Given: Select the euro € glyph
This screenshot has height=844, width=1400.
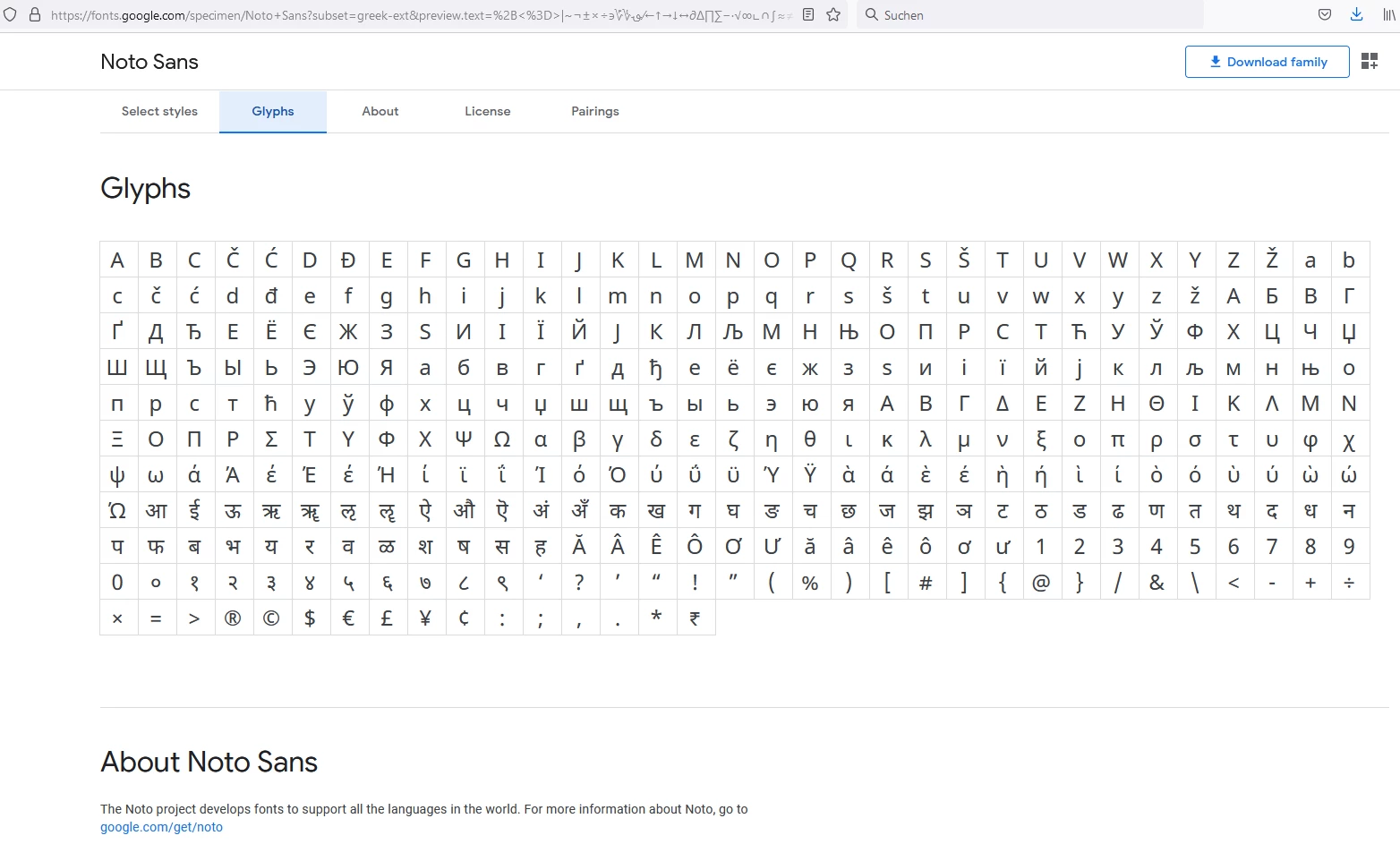Looking at the screenshot, I should click(348, 618).
